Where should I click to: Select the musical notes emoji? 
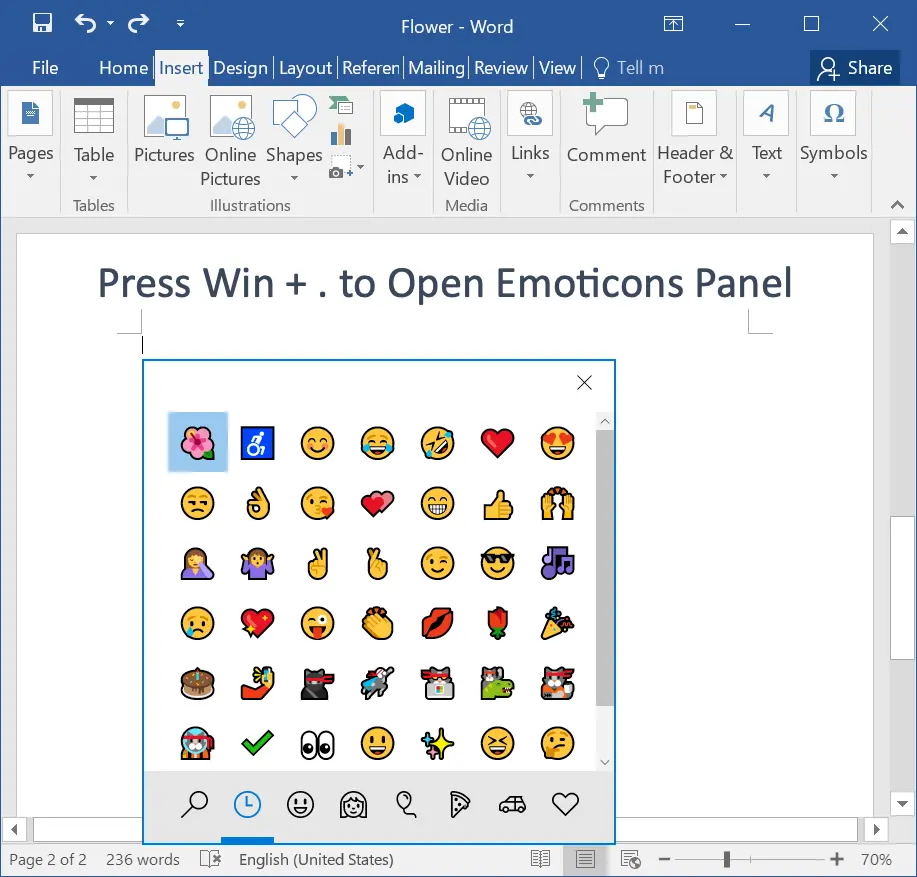(x=557, y=562)
